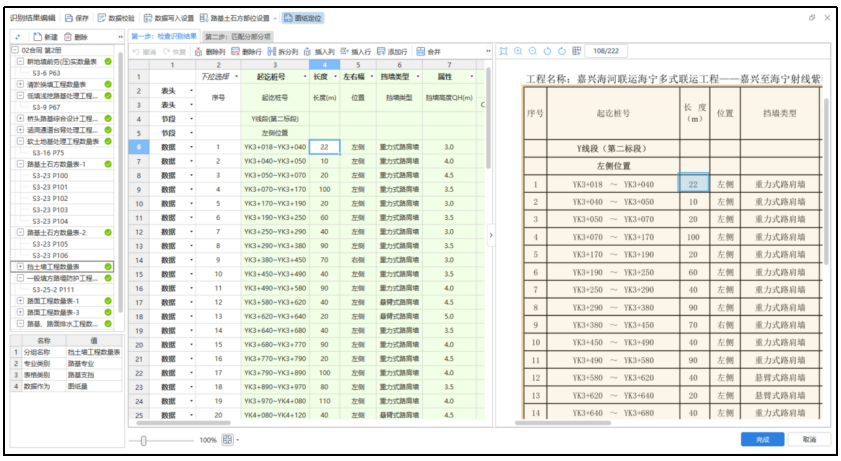Toggle green check beside 路面工程数量表-3
Viewport: 841px width, 461px height.
coord(107,312)
